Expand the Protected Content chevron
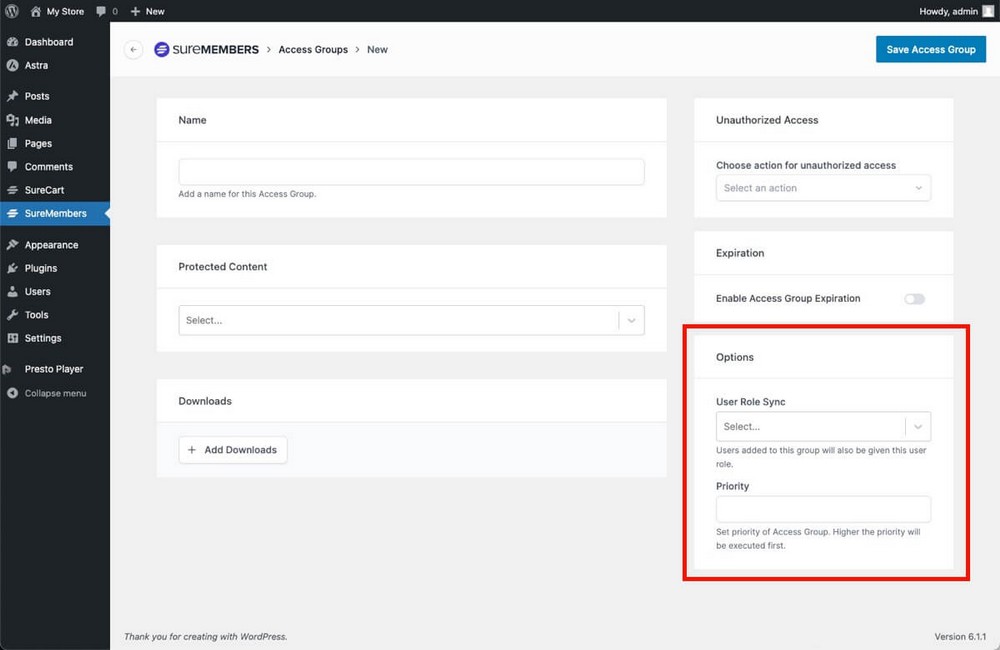The image size is (1000, 650). click(631, 320)
